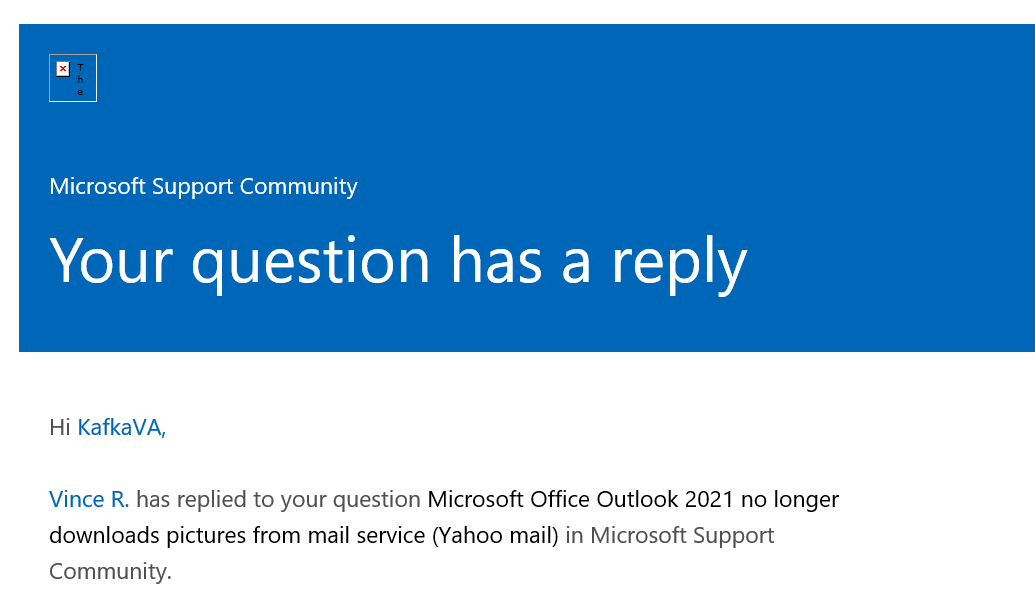Viewport: 1035px width, 607px height.
Task: Click the word "question" in the banner heading
Action: tap(311, 262)
